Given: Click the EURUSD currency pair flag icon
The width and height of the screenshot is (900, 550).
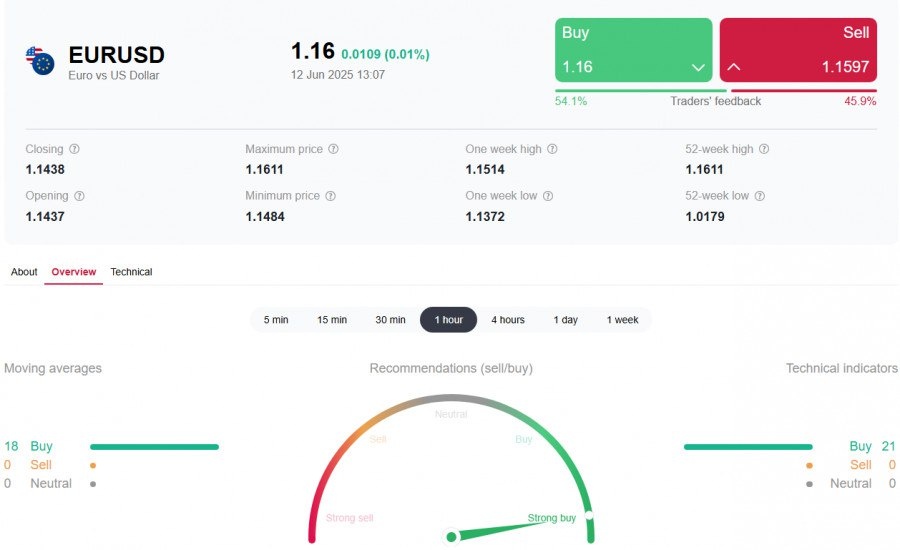Looking at the screenshot, I should pyautogui.click(x=40, y=61).
